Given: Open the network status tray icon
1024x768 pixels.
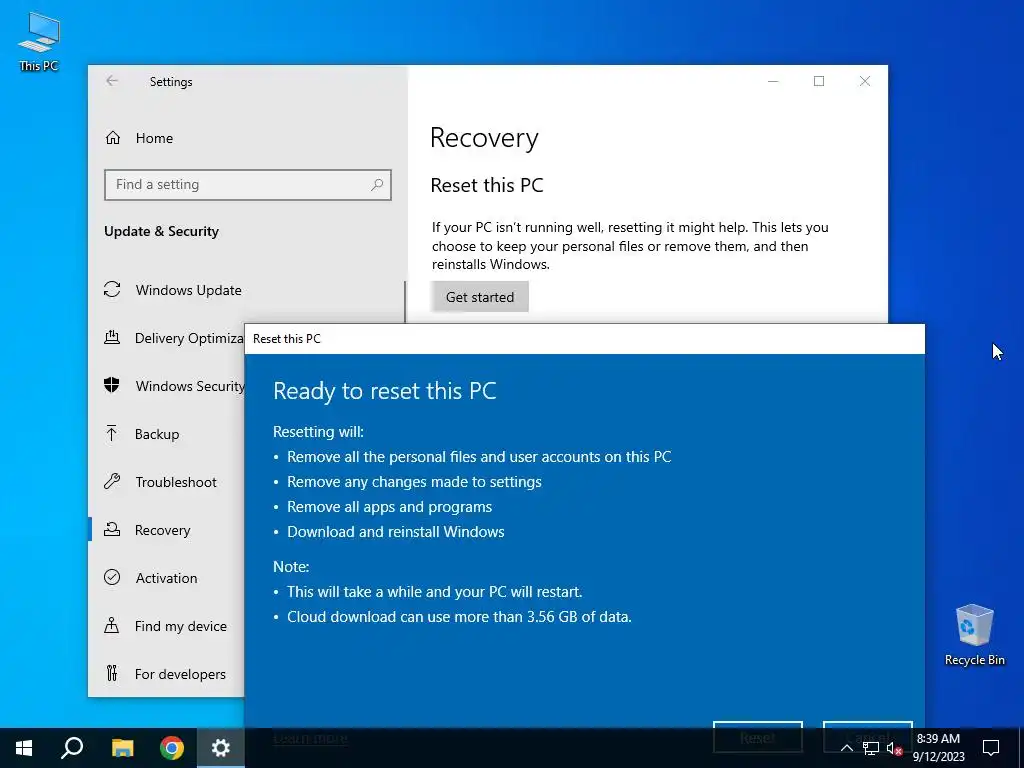Looking at the screenshot, I should pos(871,748).
